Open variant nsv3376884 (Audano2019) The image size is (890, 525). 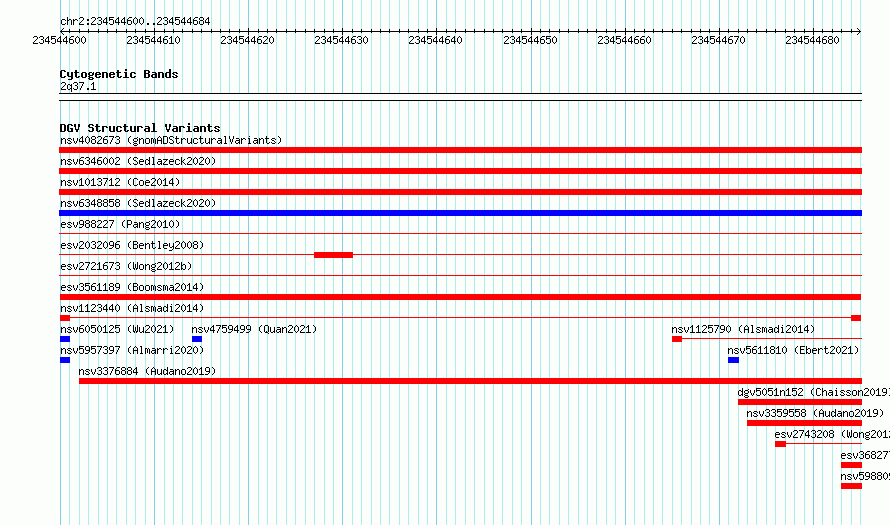pos(147,371)
